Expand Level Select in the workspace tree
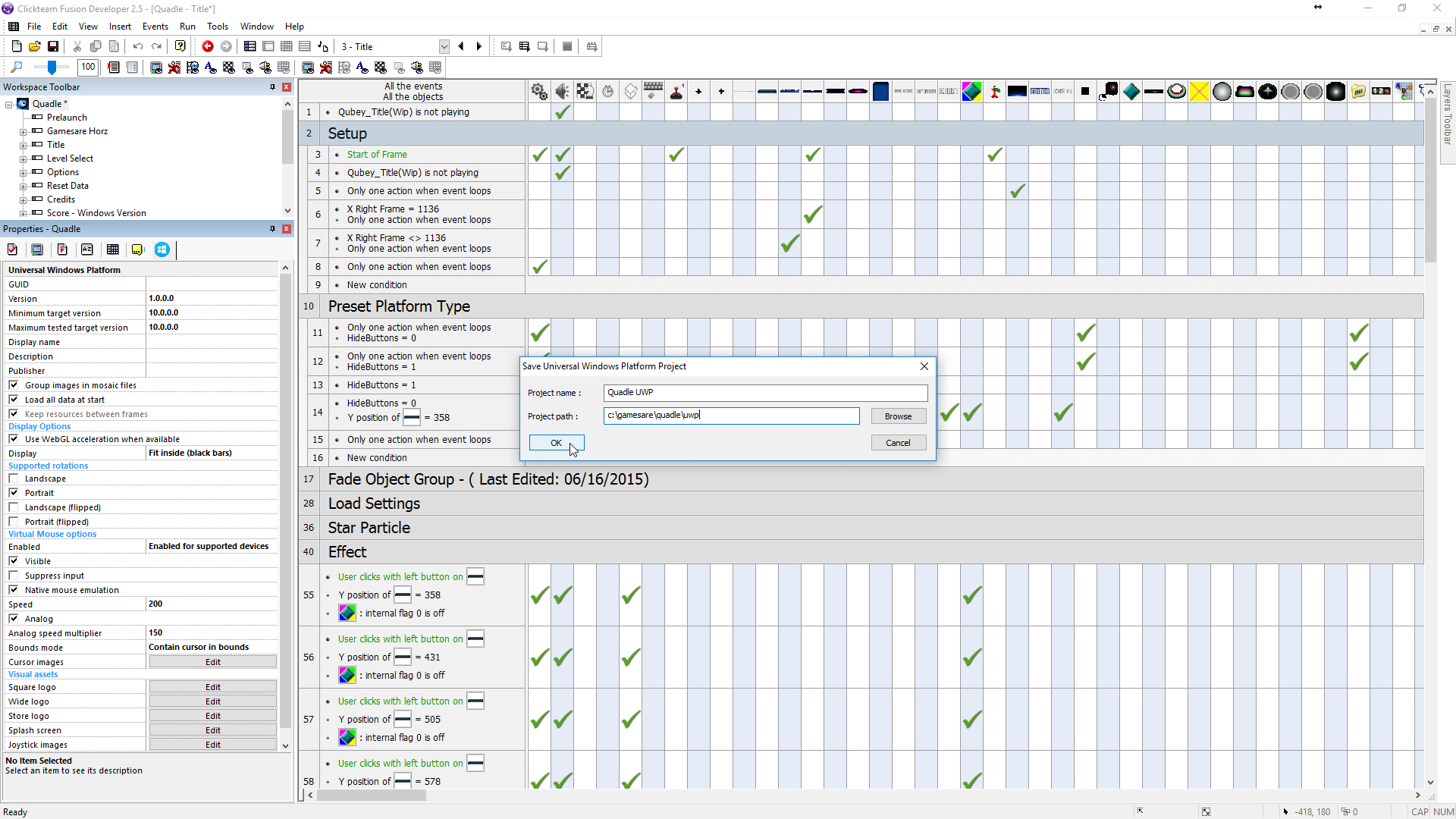The width and height of the screenshot is (1456, 819). 23,158
